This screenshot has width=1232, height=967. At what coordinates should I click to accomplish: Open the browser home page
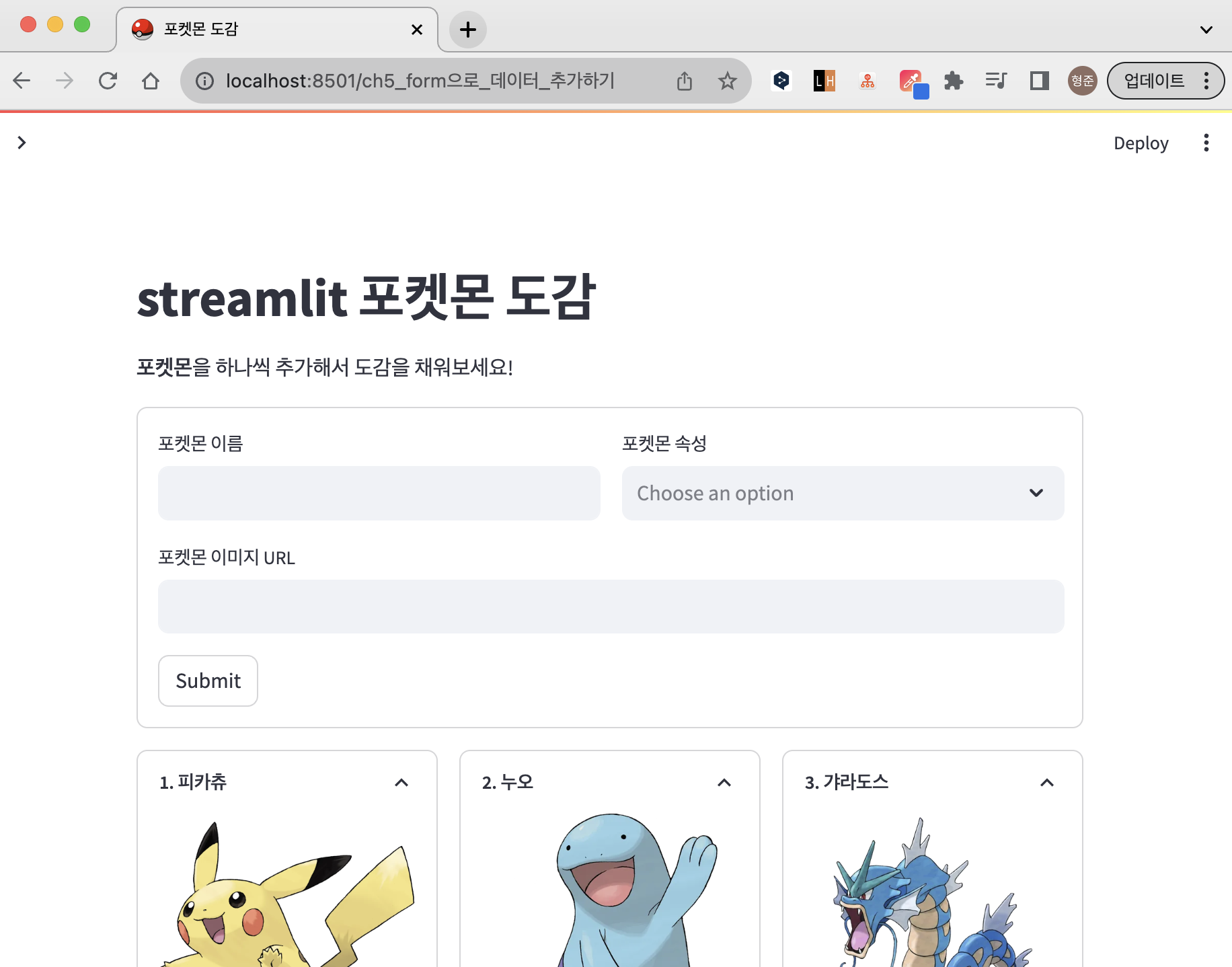point(151,81)
